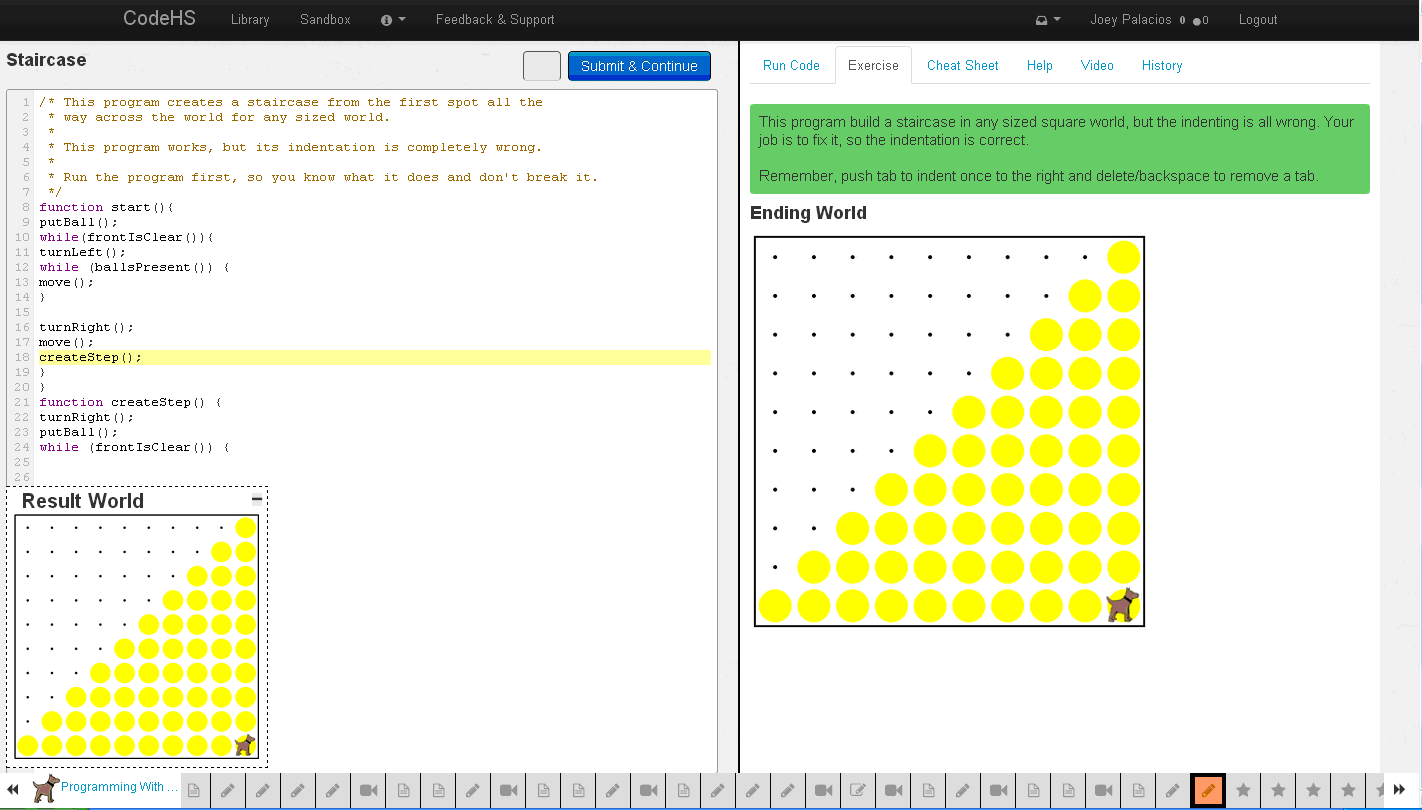Open the inbox notifications dropdown
Screen dimensions: 1422x810
[x=1047, y=20]
